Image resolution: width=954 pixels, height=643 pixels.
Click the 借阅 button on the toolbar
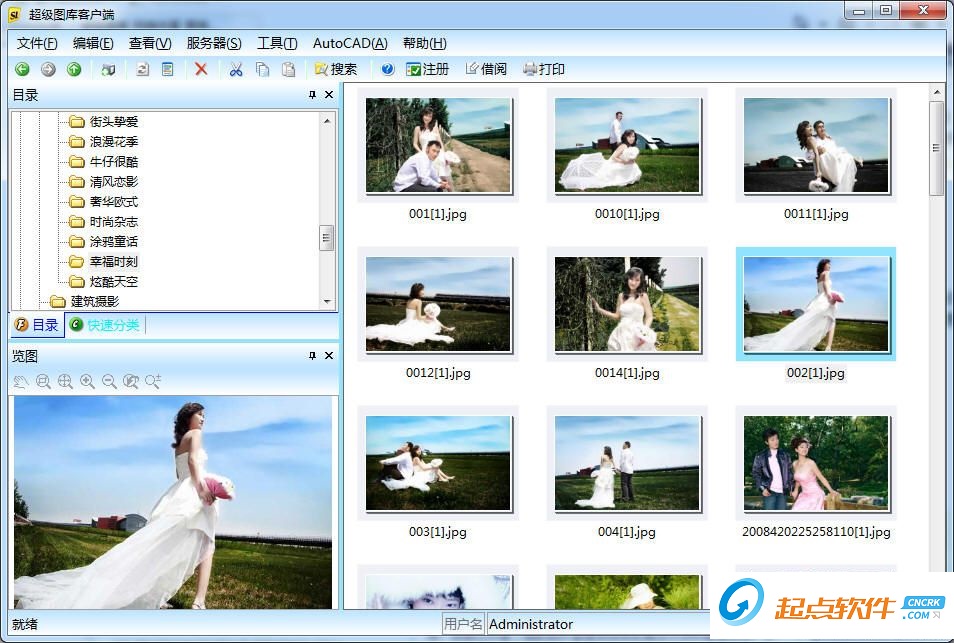click(x=486, y=69)
